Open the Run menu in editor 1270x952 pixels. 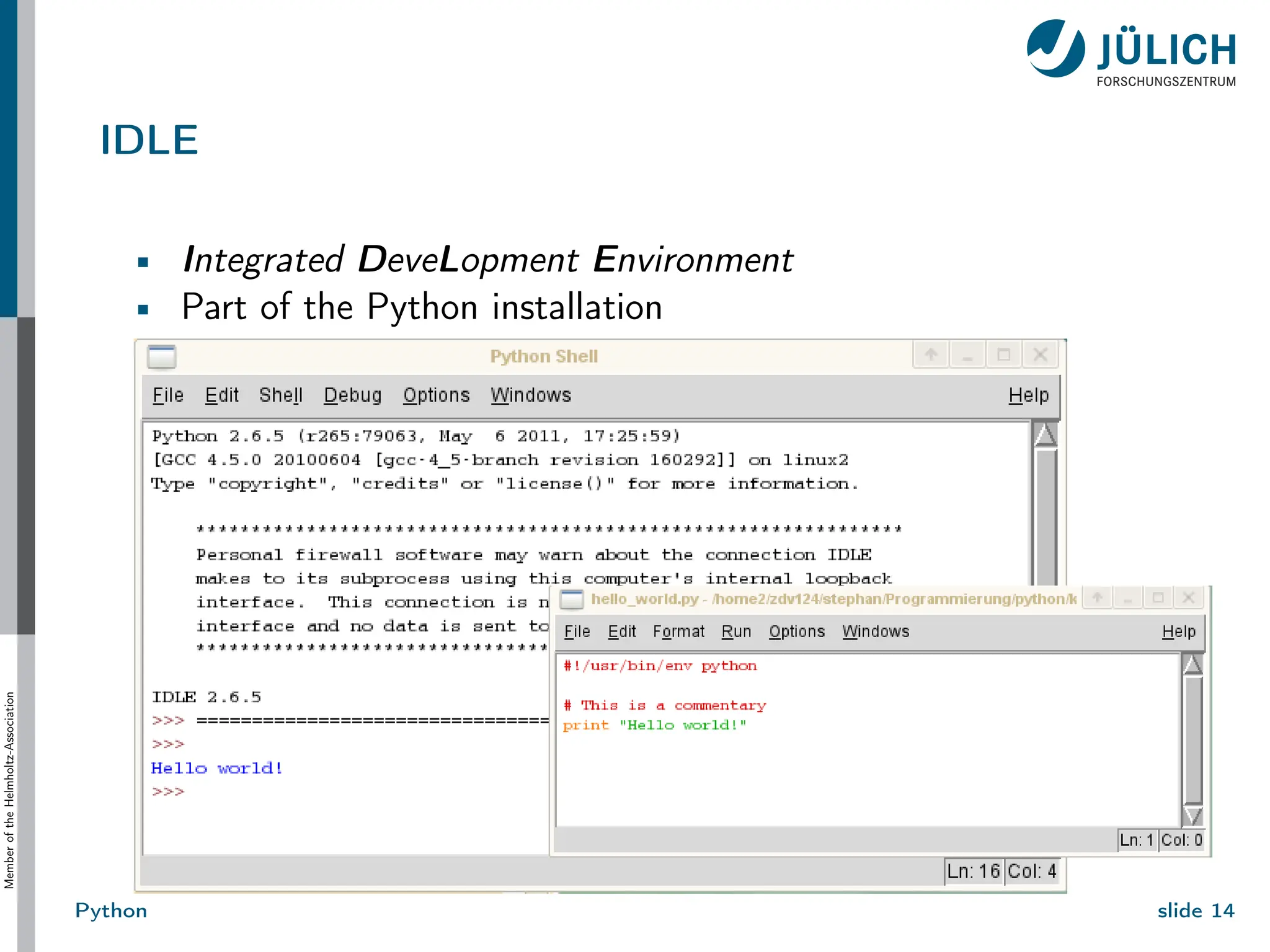(x=736, y=632)
